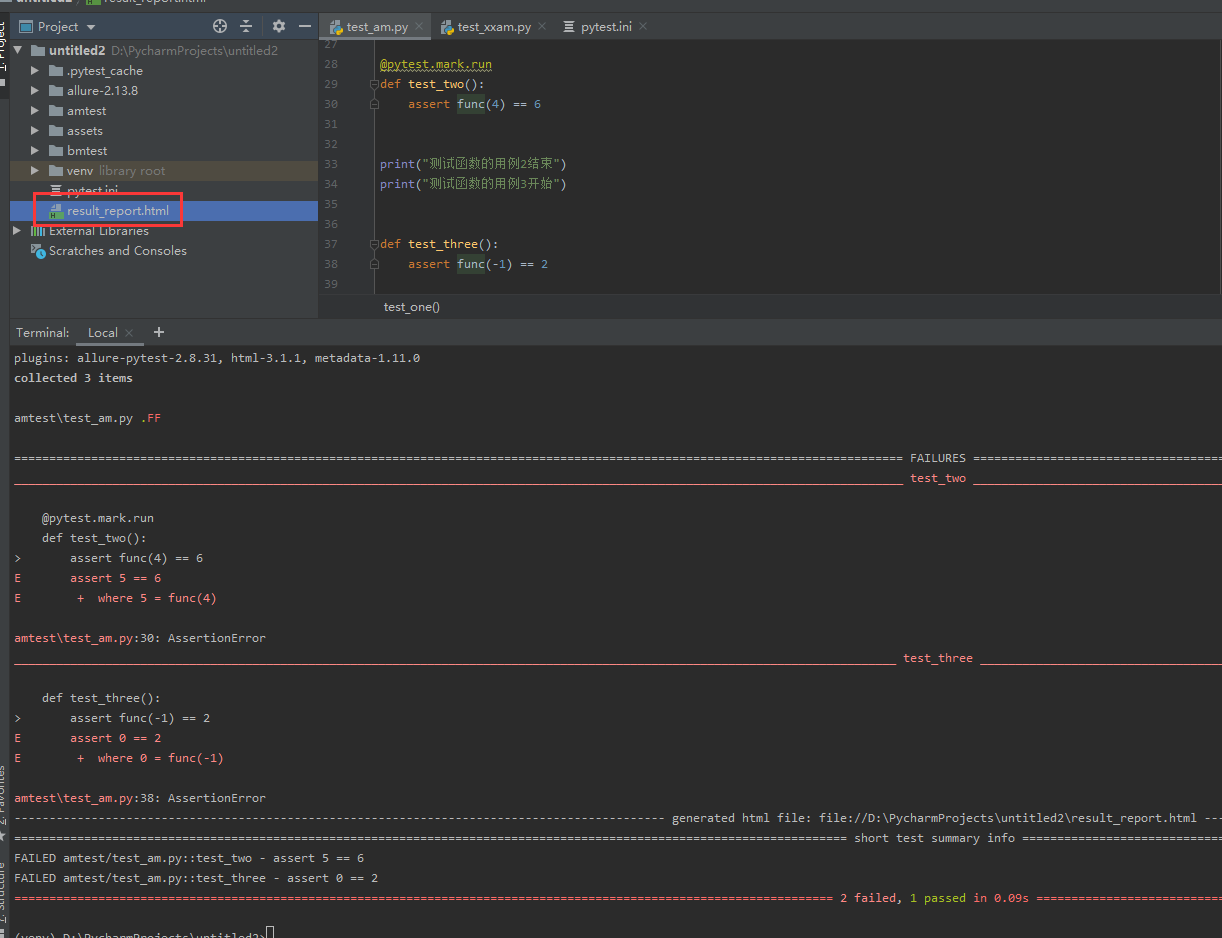The image size is (1222, 938).
Task: Click the folder icon of allure-2.13.8
Action: point(56,91)
